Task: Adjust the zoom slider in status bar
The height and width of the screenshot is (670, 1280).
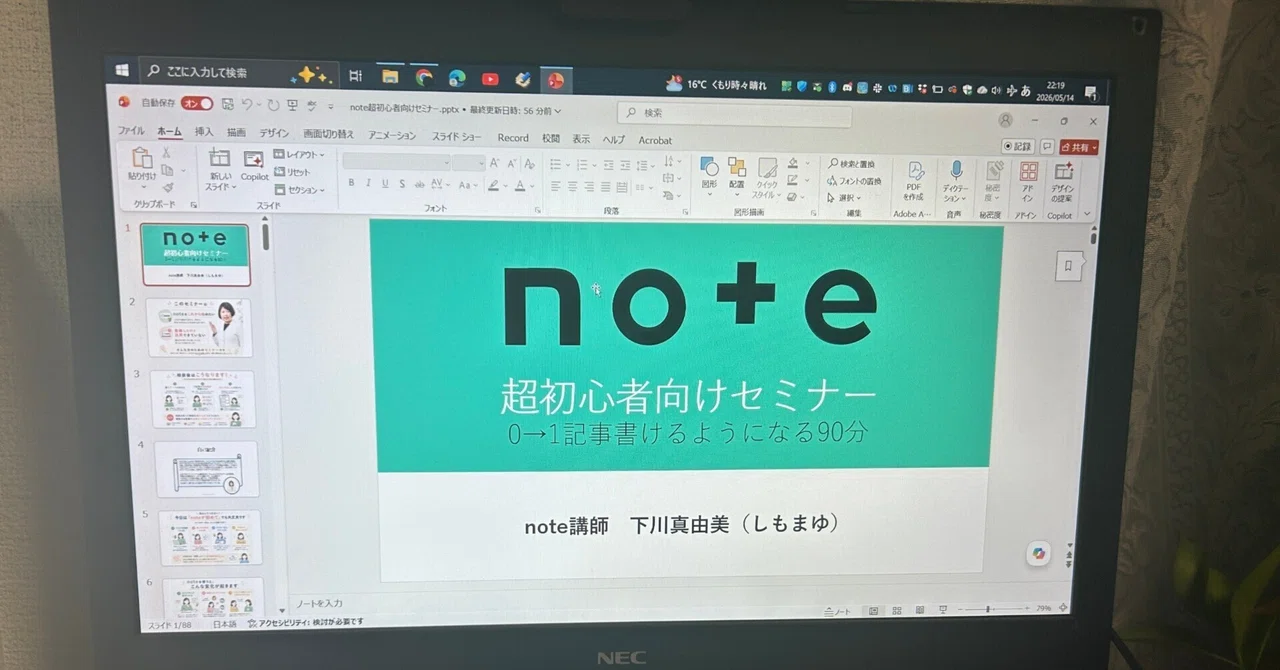Action: click(990, 609)
